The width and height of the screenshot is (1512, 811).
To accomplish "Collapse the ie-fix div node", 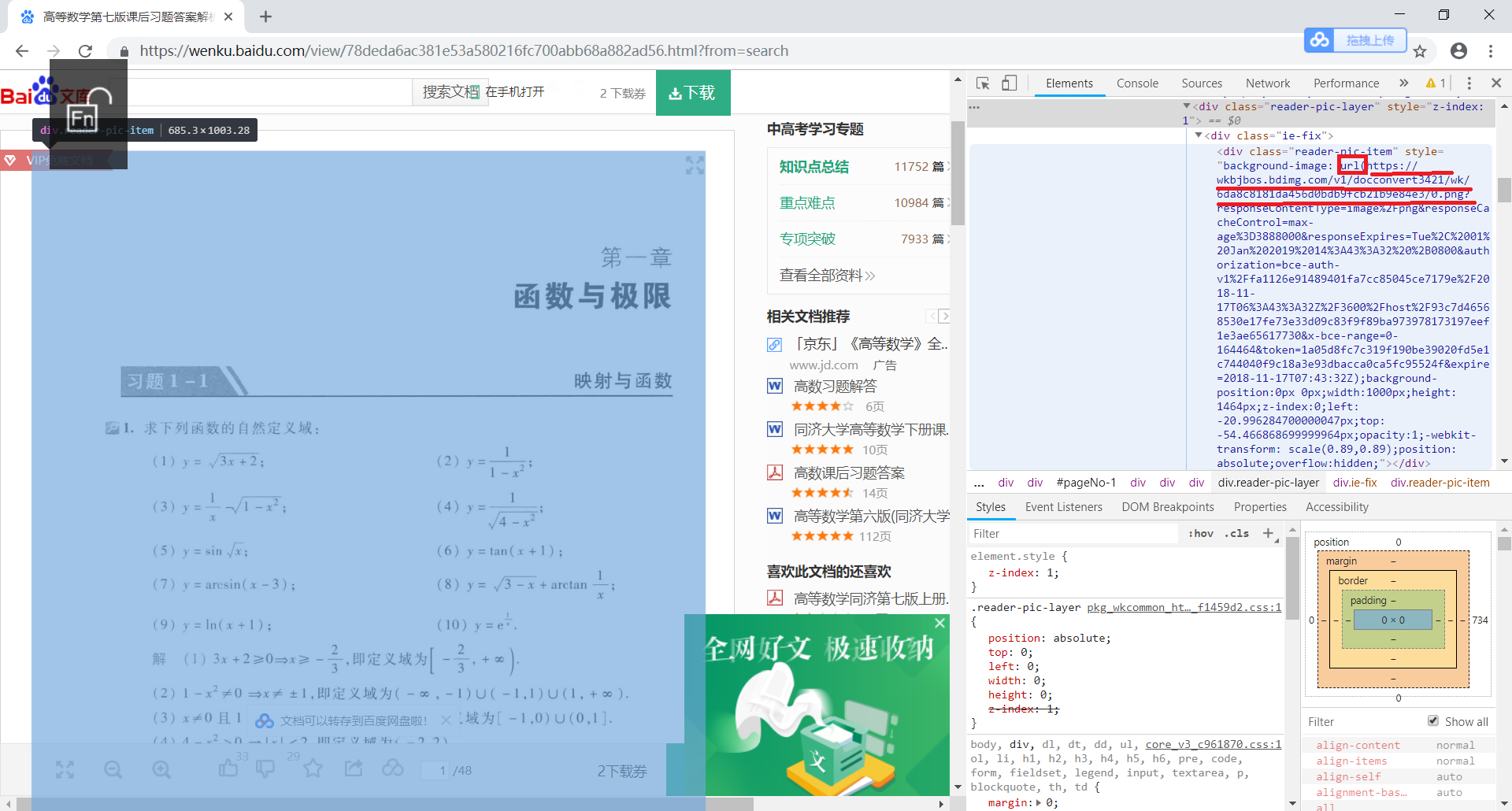I will 1199,135.
